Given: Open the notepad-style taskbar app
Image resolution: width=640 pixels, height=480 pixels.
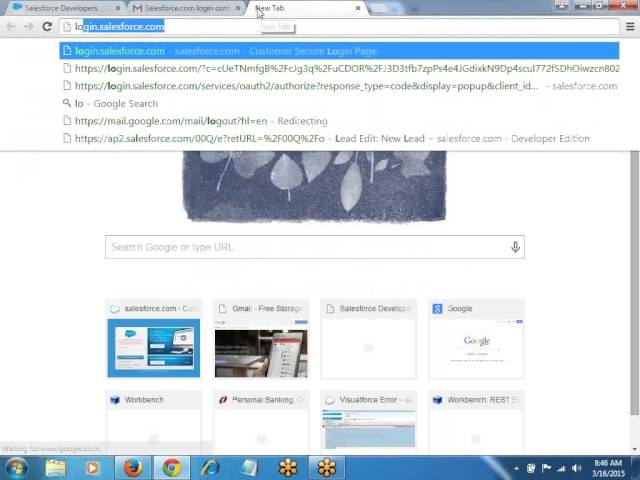Looking at the screenshot, I should point(249,468).
